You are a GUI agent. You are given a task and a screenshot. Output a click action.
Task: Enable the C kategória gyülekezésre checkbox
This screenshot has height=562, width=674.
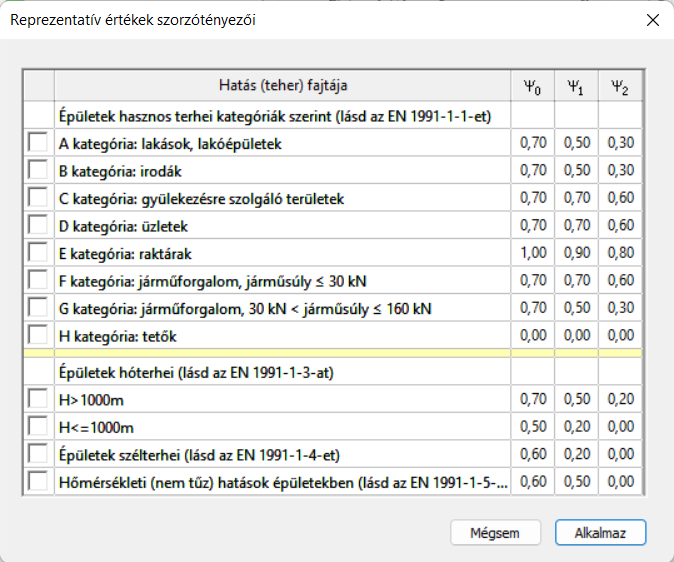(38, 197)
